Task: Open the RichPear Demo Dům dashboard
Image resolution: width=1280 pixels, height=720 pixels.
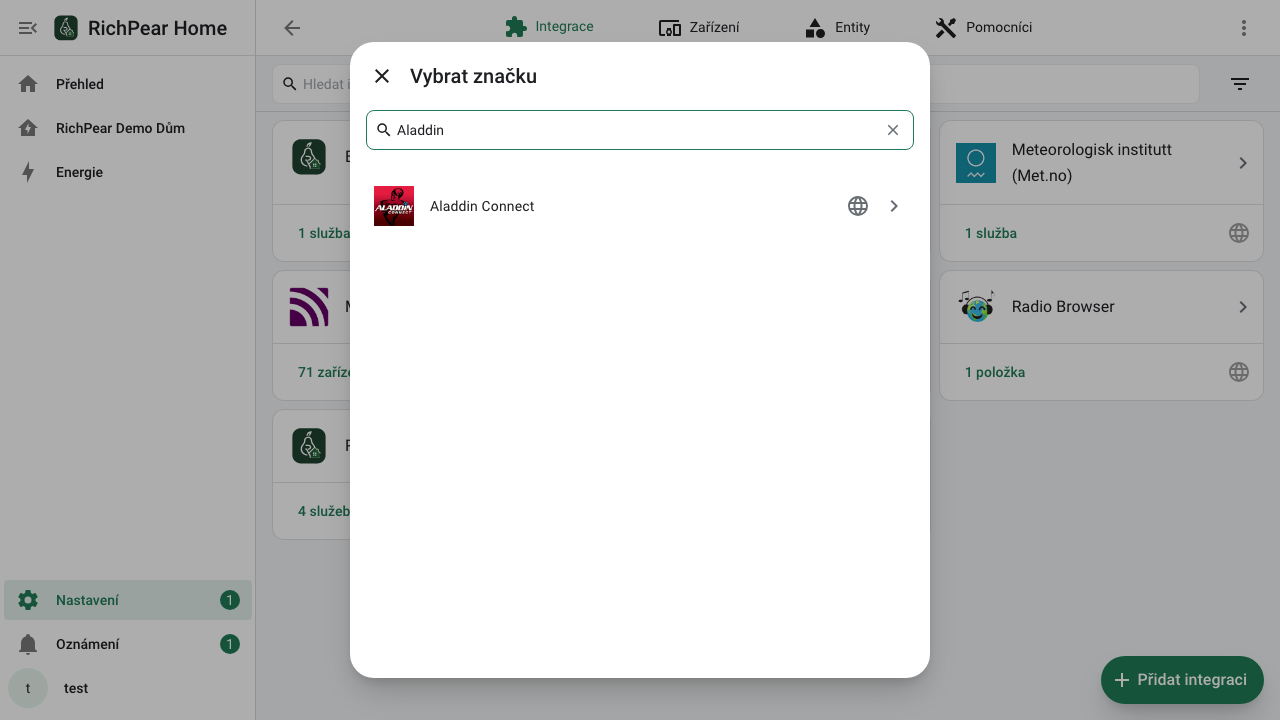Action: tap(128, 128)
